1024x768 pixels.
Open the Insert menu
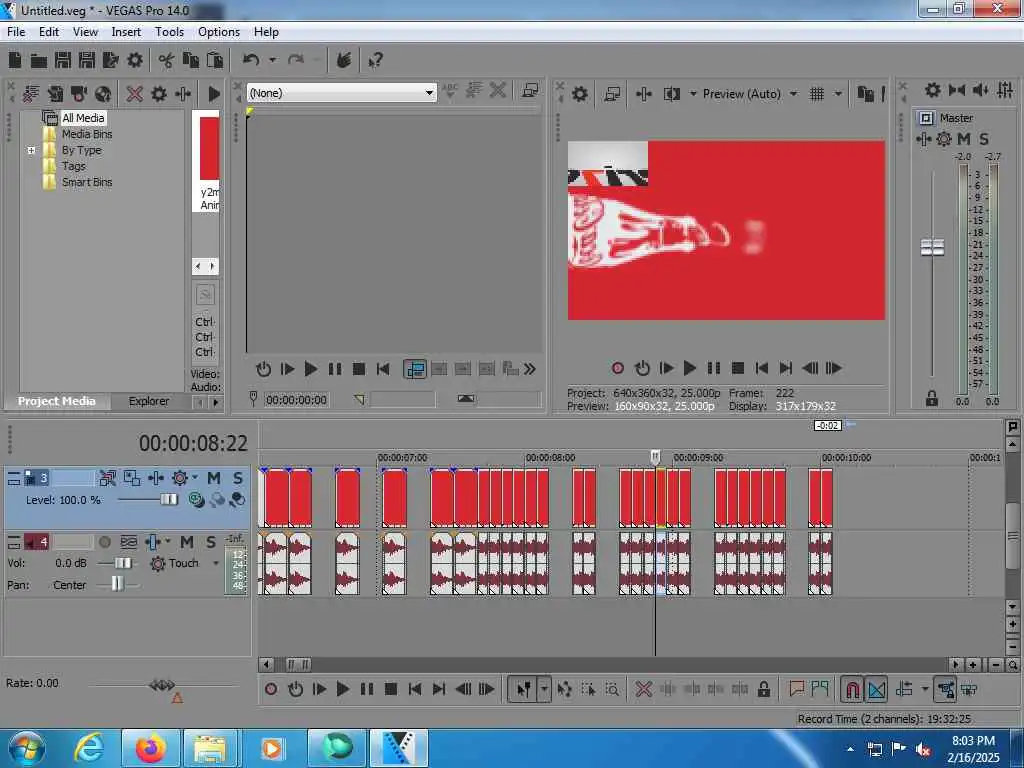tap(126, 32)
